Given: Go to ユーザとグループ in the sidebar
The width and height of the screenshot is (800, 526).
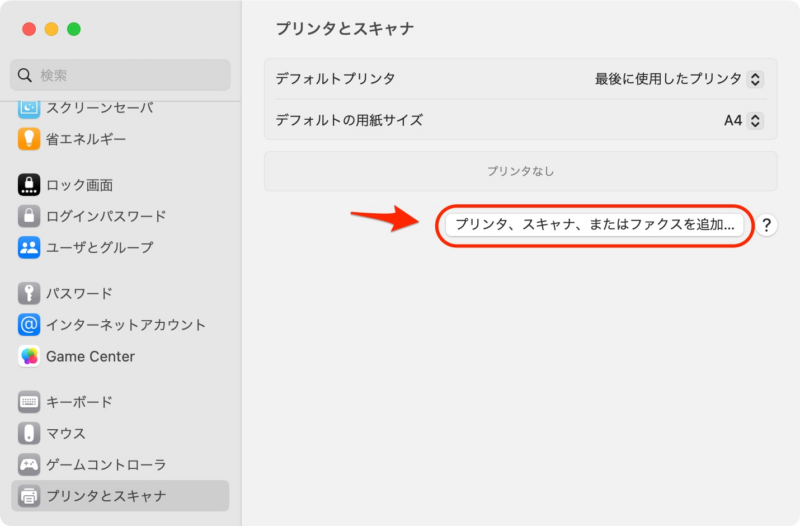Looking at the screenshot, I should coord(99,247).
